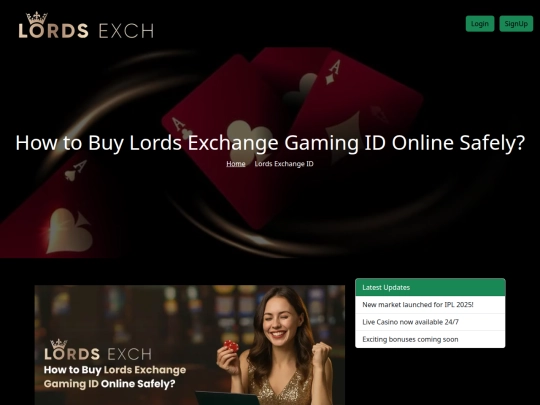This screenshot has width=540, height=405.
Task: Click the crown above the header logo
Action: (x=37, y=18)
